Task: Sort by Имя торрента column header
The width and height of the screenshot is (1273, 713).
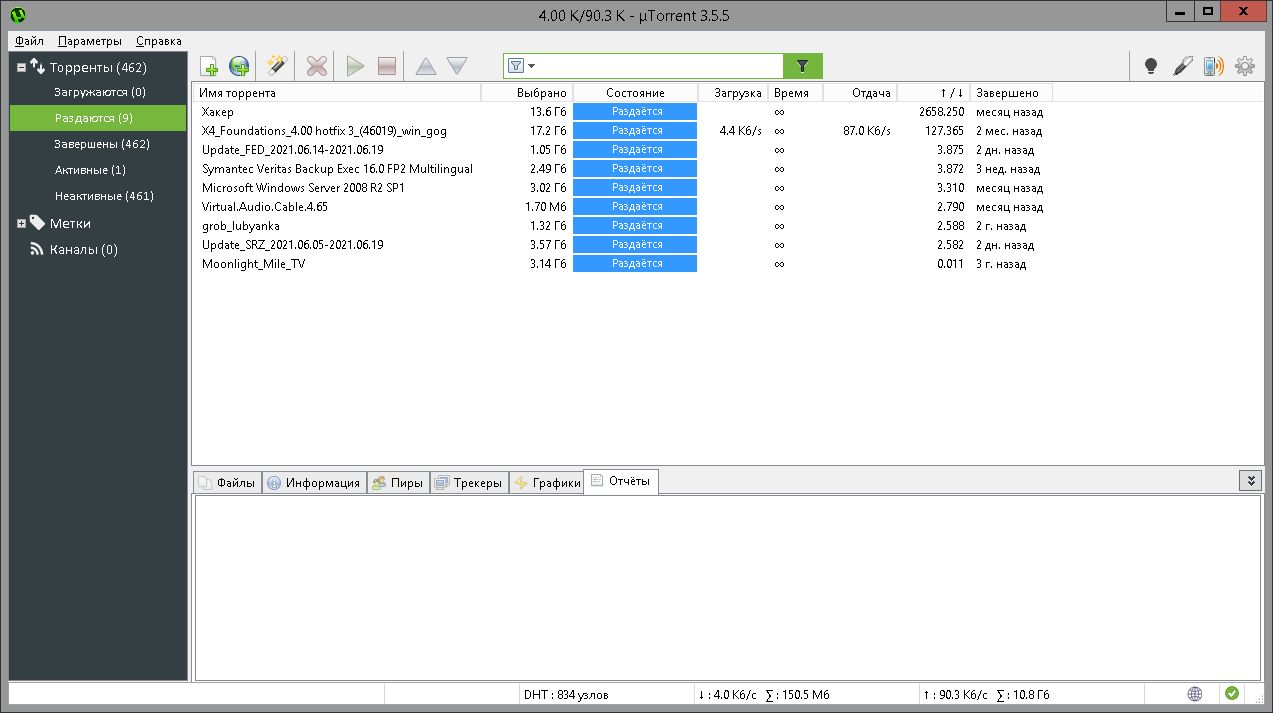Action: (x=336, y=92)
